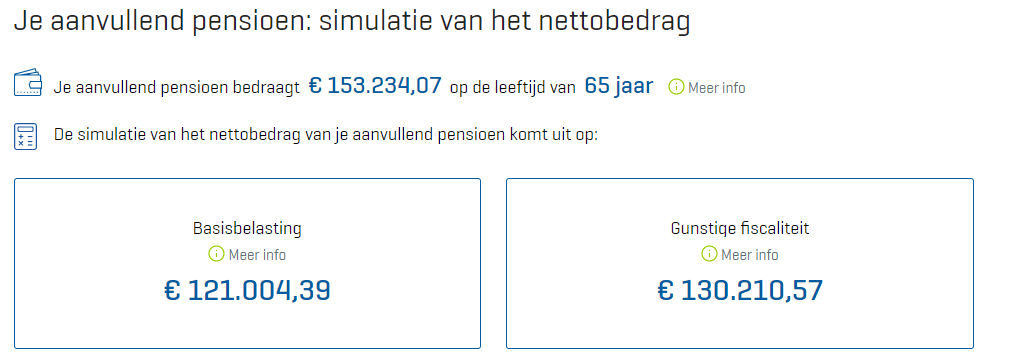
Task: Click the € 121.004,39 net amount
Action: tap(248, 291)
